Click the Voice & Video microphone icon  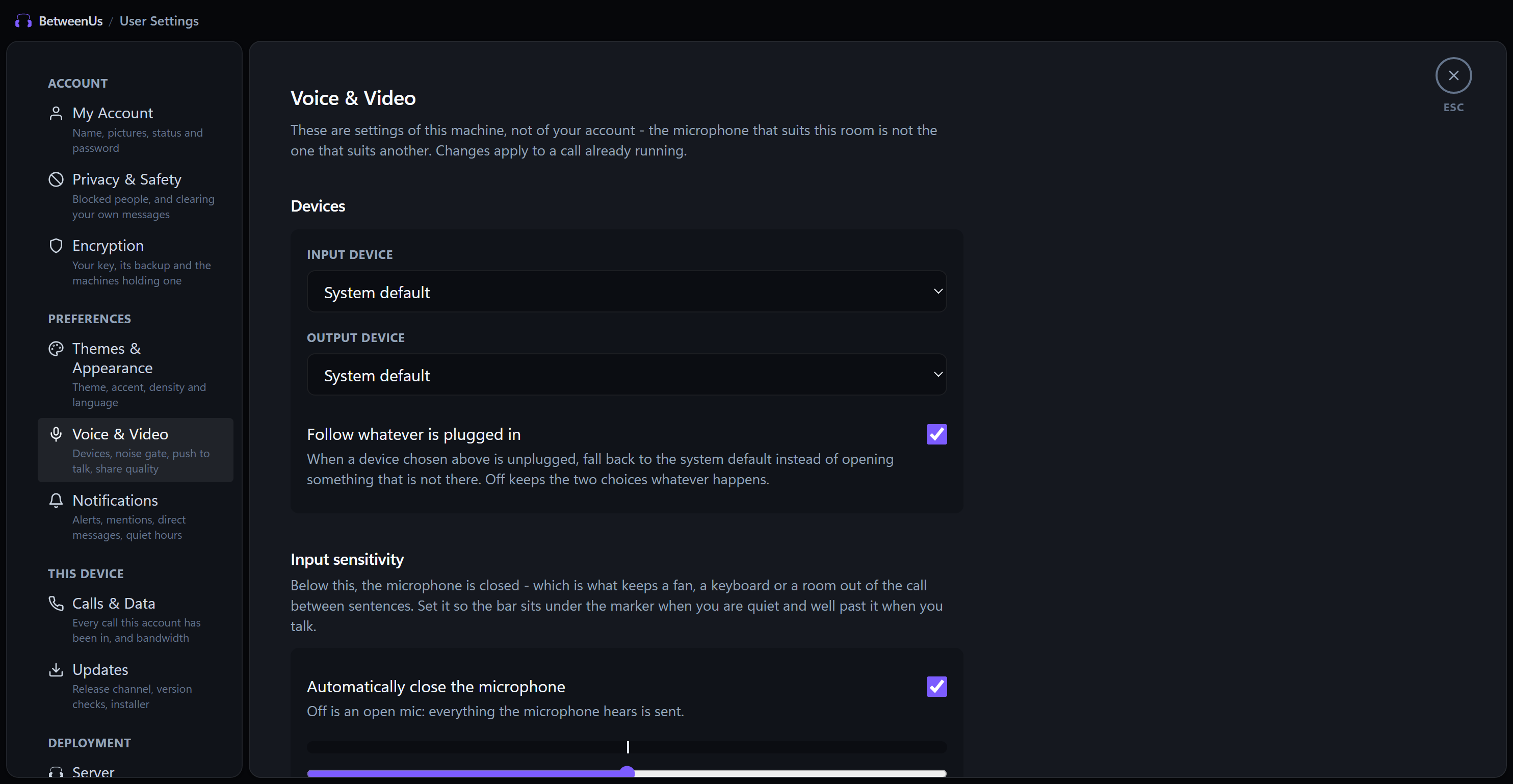[x=56, y=435]
